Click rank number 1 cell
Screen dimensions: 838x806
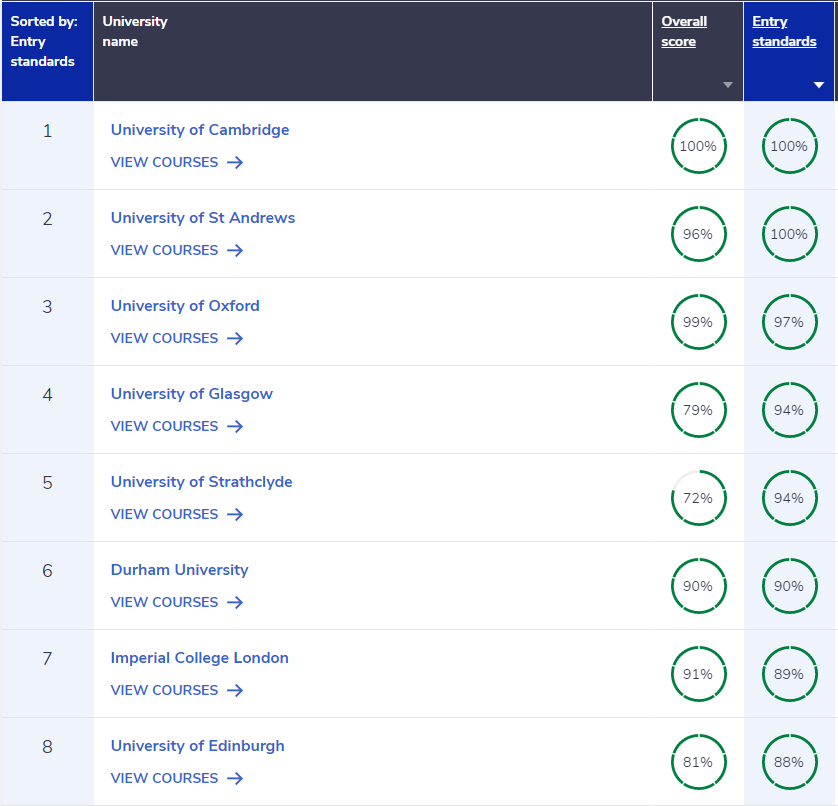[x=48, y=145]
